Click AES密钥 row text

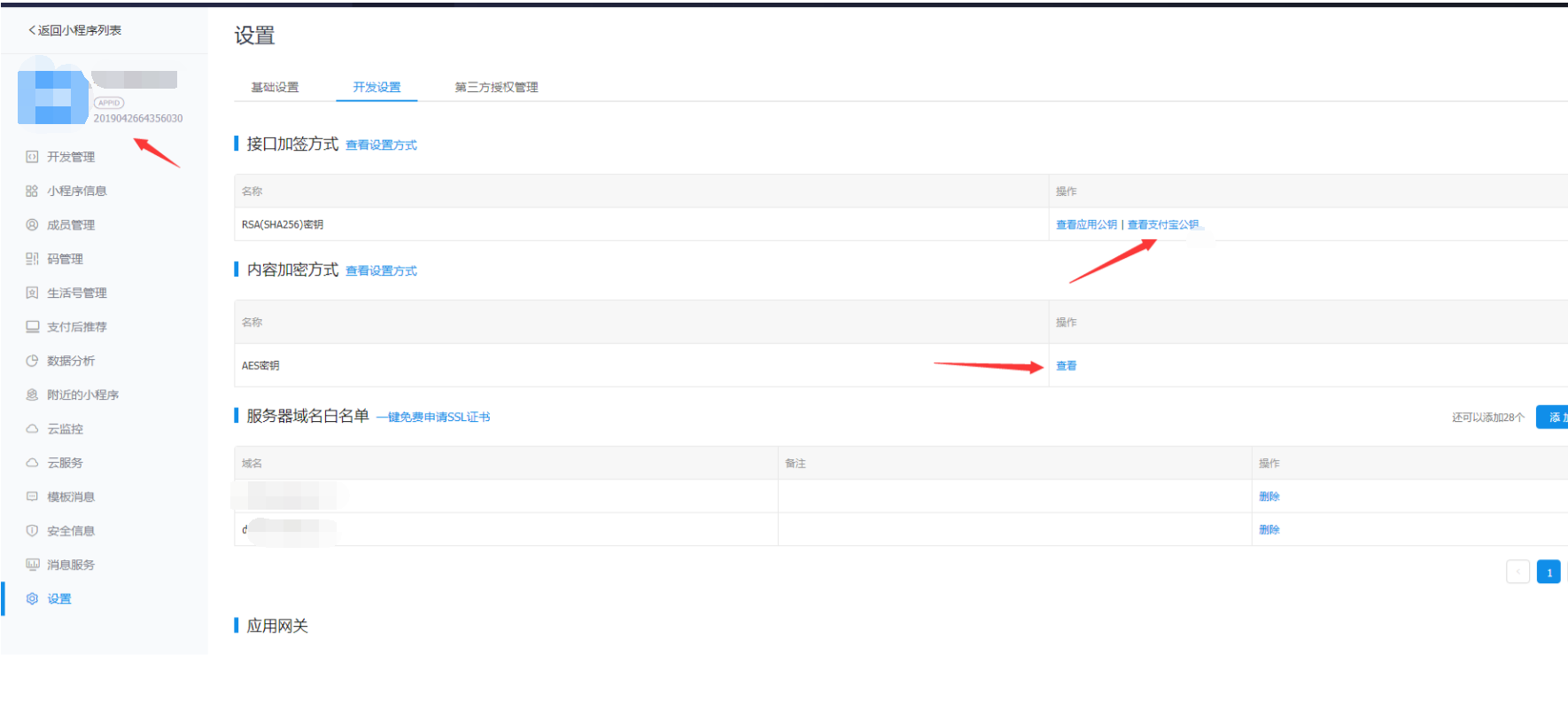click(260, 365)
